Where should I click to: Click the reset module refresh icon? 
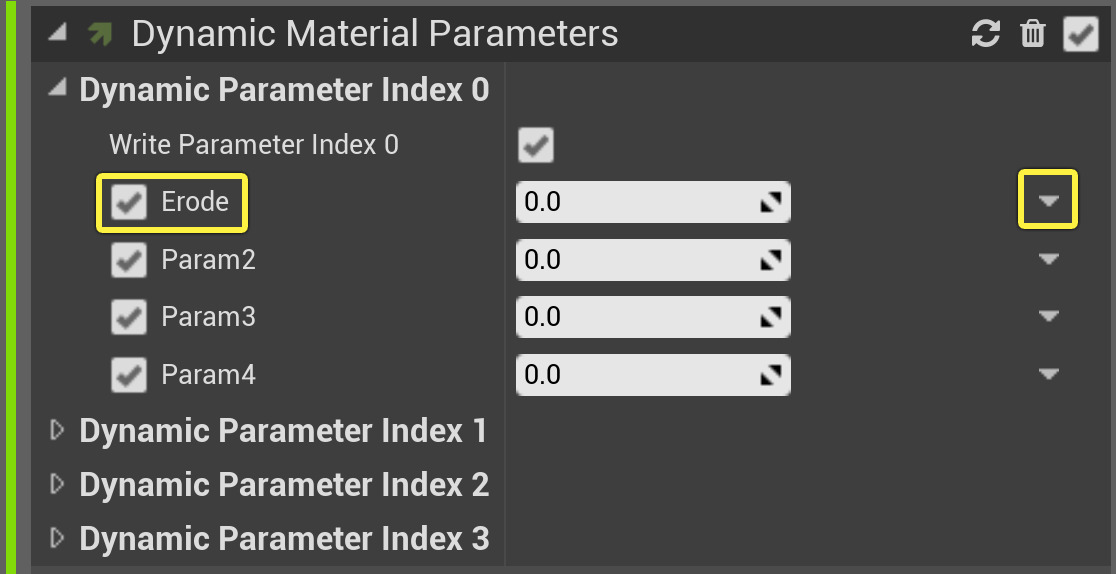click(x=985, y=34)
